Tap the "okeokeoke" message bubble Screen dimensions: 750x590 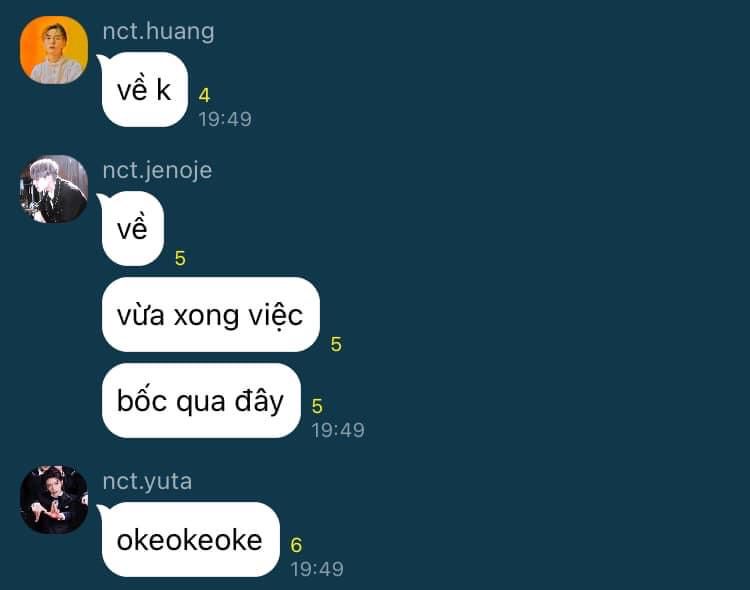point(189,539)
